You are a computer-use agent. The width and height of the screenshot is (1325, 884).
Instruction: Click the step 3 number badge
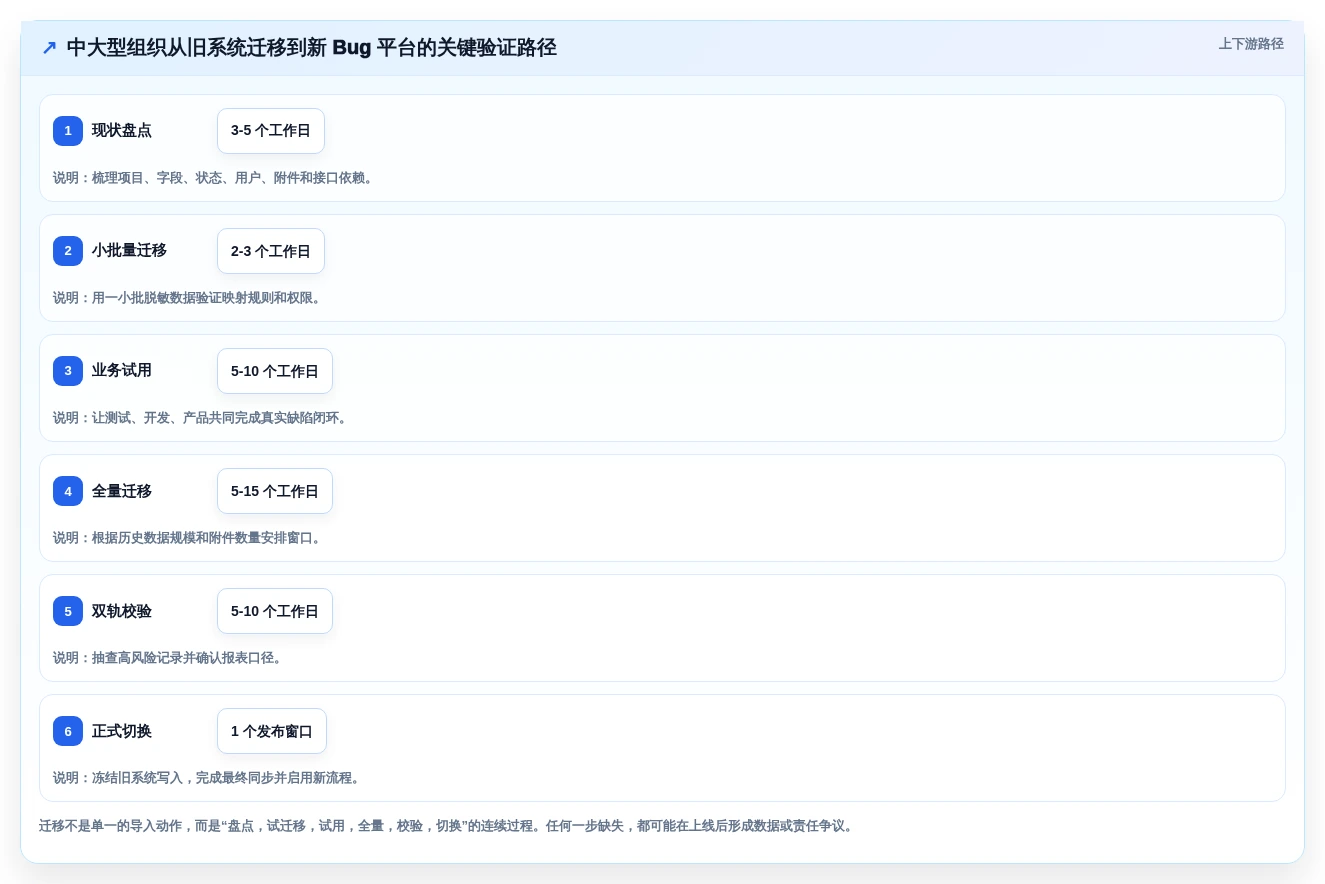click(68, 371)
